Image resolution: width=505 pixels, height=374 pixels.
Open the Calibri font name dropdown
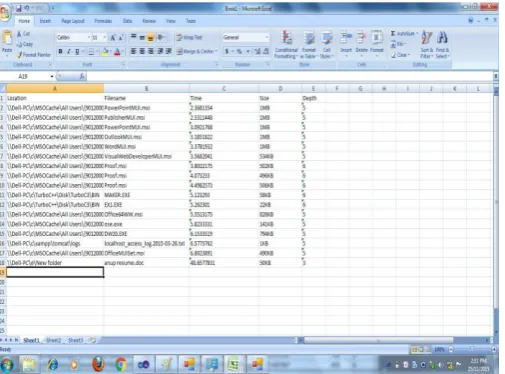89,37
